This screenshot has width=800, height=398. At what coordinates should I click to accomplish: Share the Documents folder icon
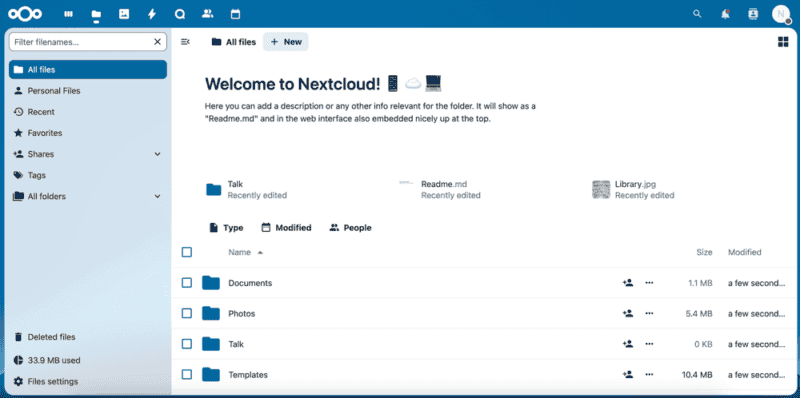pyautogui.click(x=628, y=283)
